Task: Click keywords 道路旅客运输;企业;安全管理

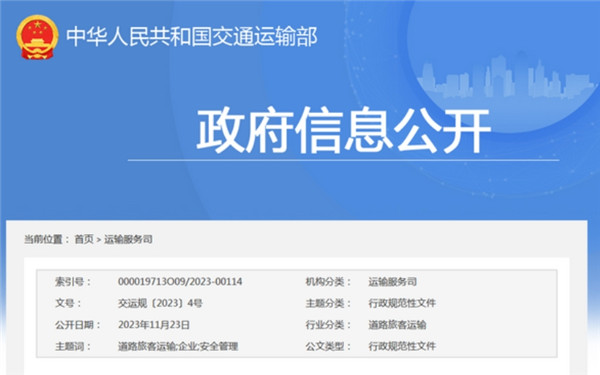Action: coord(178,346)
